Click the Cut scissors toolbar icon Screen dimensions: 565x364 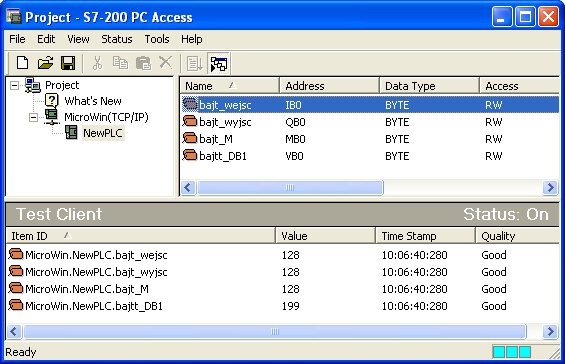coord(97,63)
